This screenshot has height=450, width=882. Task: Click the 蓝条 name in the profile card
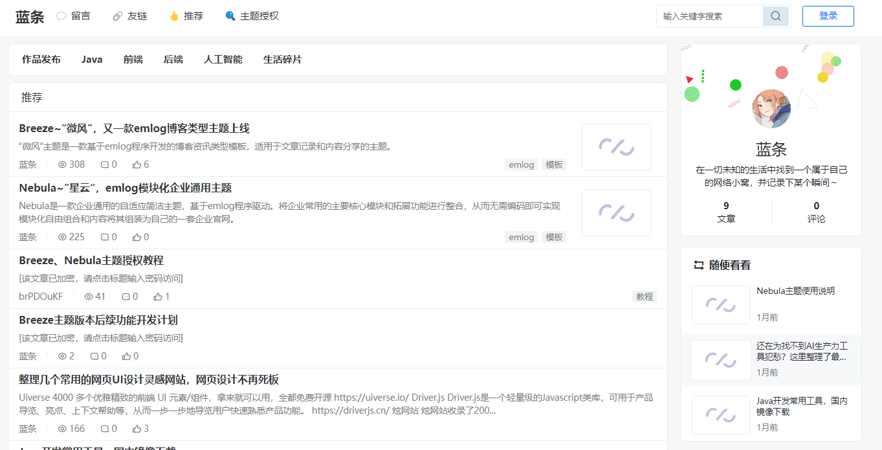click(x=771, y=149)
